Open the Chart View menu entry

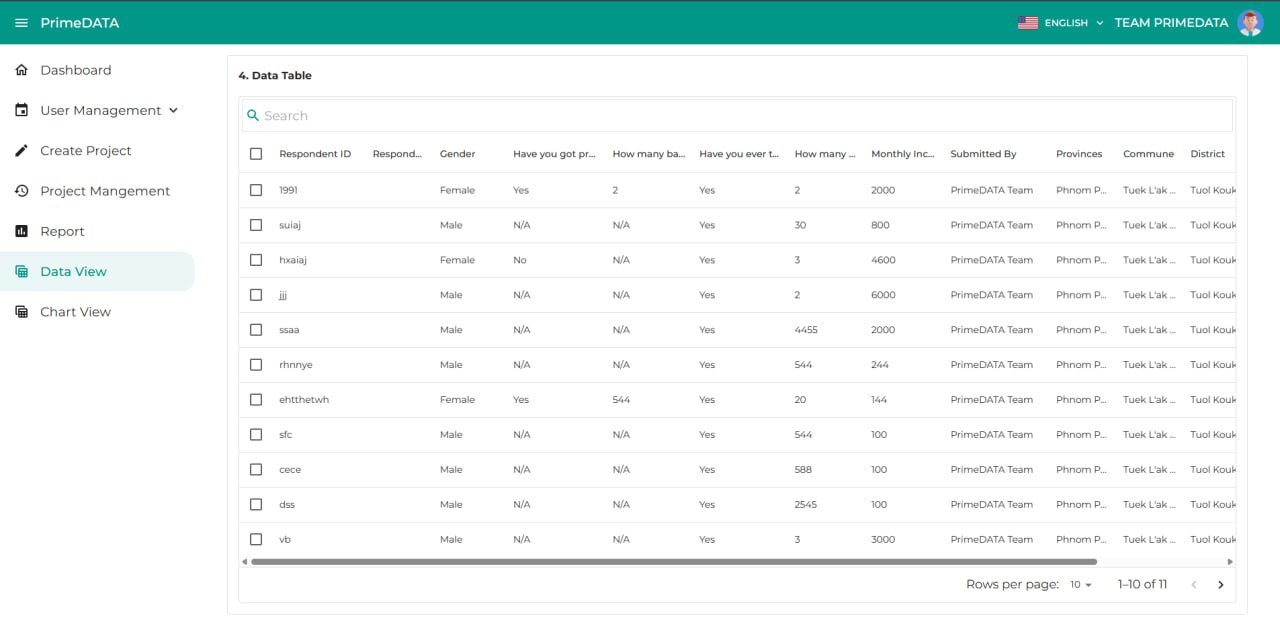[x=75, y=311]
